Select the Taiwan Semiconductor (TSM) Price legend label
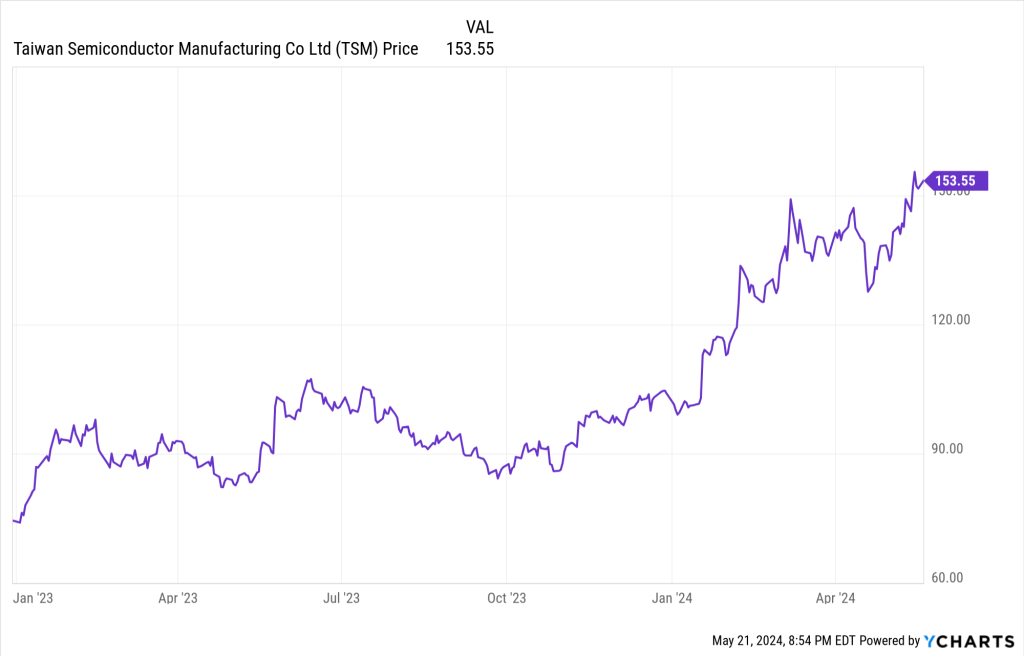The image size is (1024, 656). [216, 48]
